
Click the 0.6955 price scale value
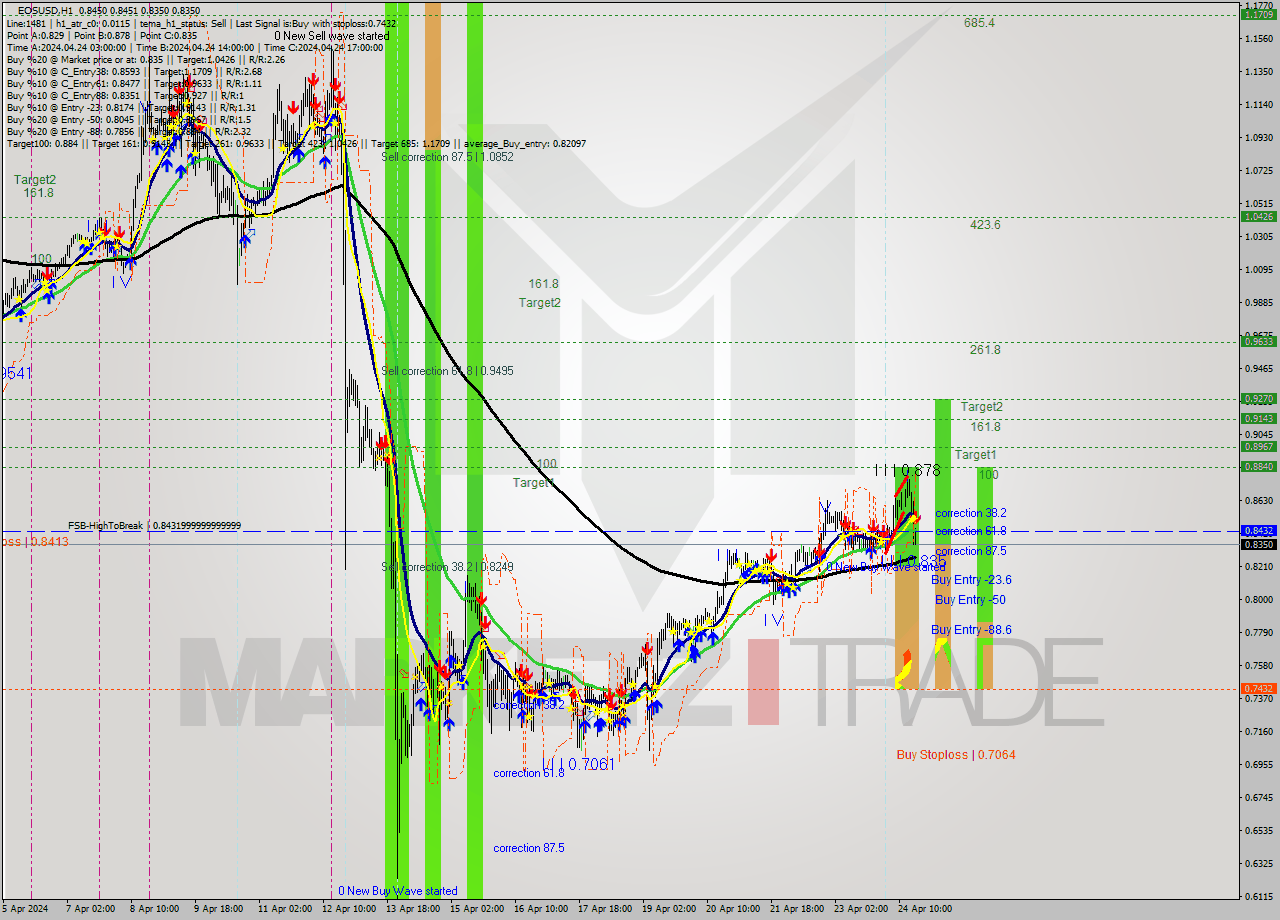1258,764
